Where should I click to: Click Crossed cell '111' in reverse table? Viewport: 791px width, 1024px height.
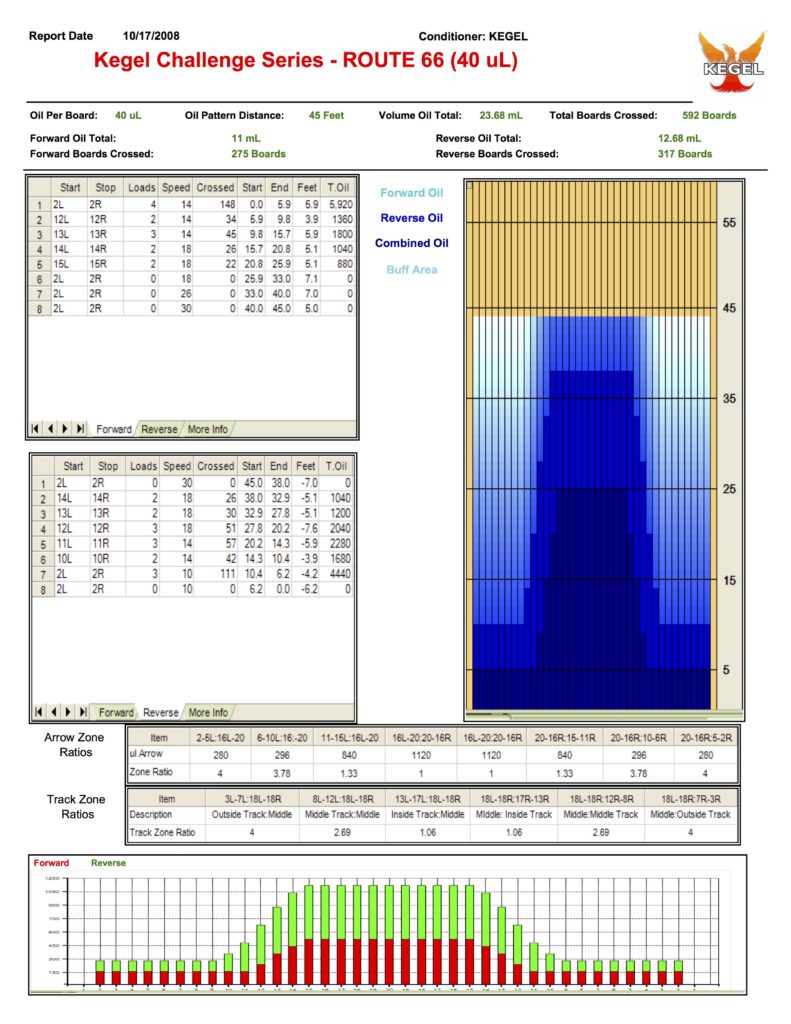(216, 574)
